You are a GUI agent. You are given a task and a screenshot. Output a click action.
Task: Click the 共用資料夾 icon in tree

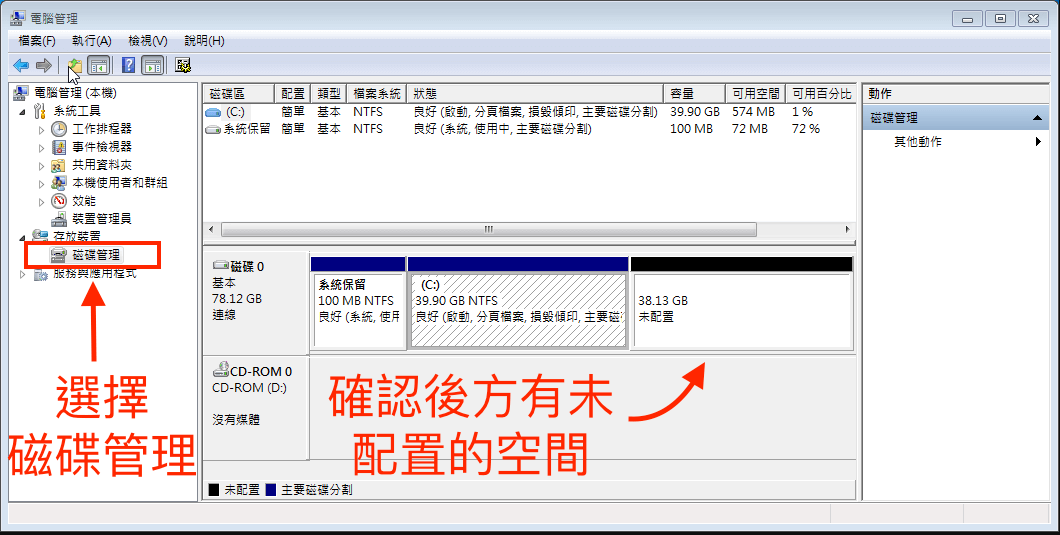click(x=59, y=165)
